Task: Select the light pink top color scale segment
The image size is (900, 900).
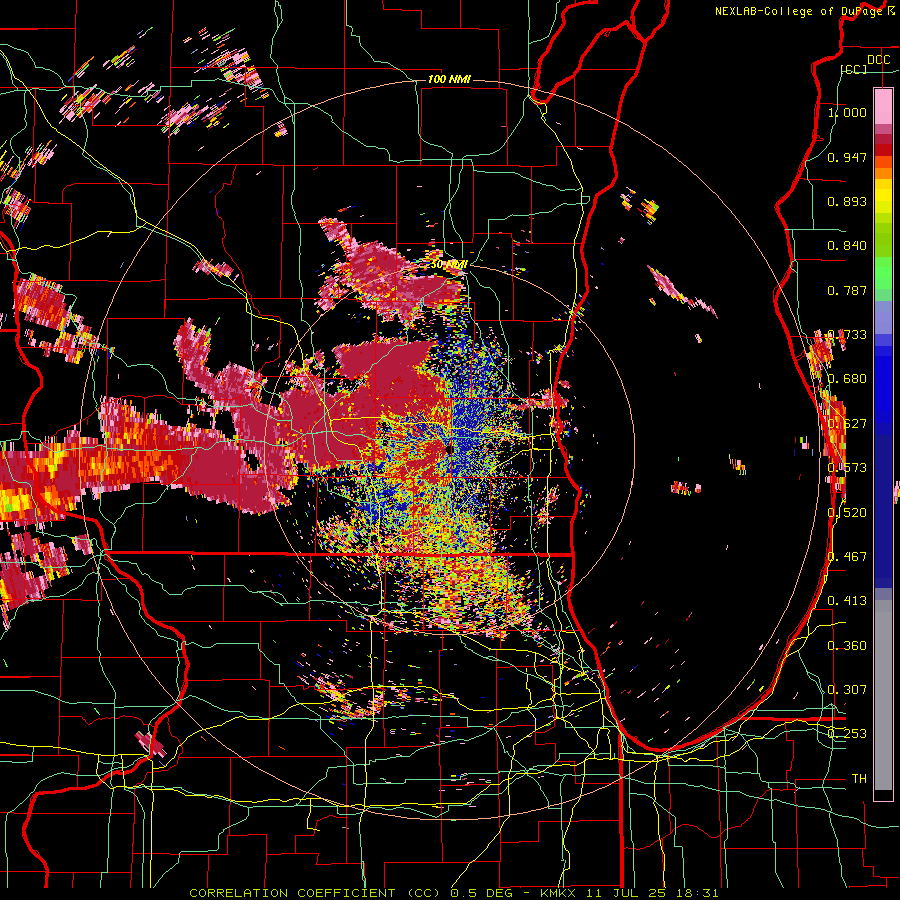Action: coord(883,107)
